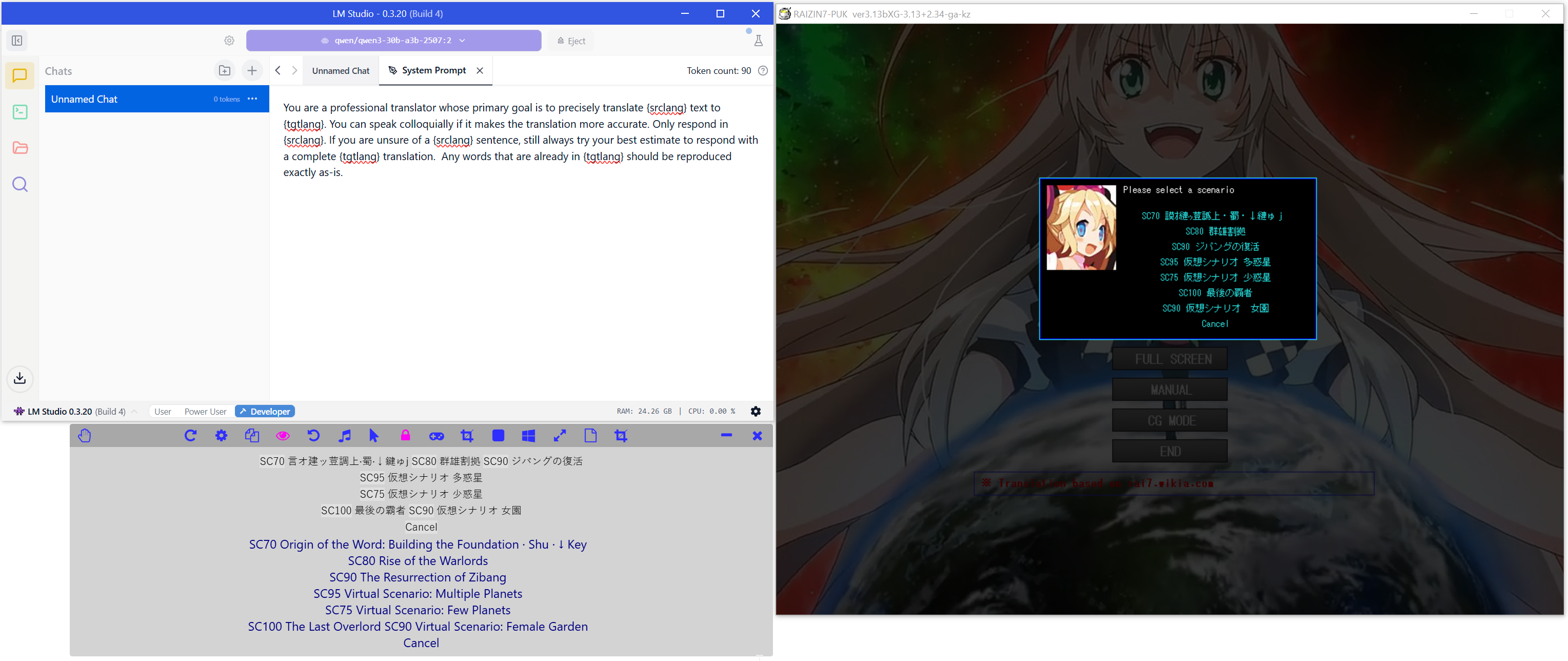The height and width of the screenshot is (661, 1568).
Task: Click the Eject model button
Action: [571, 41]
